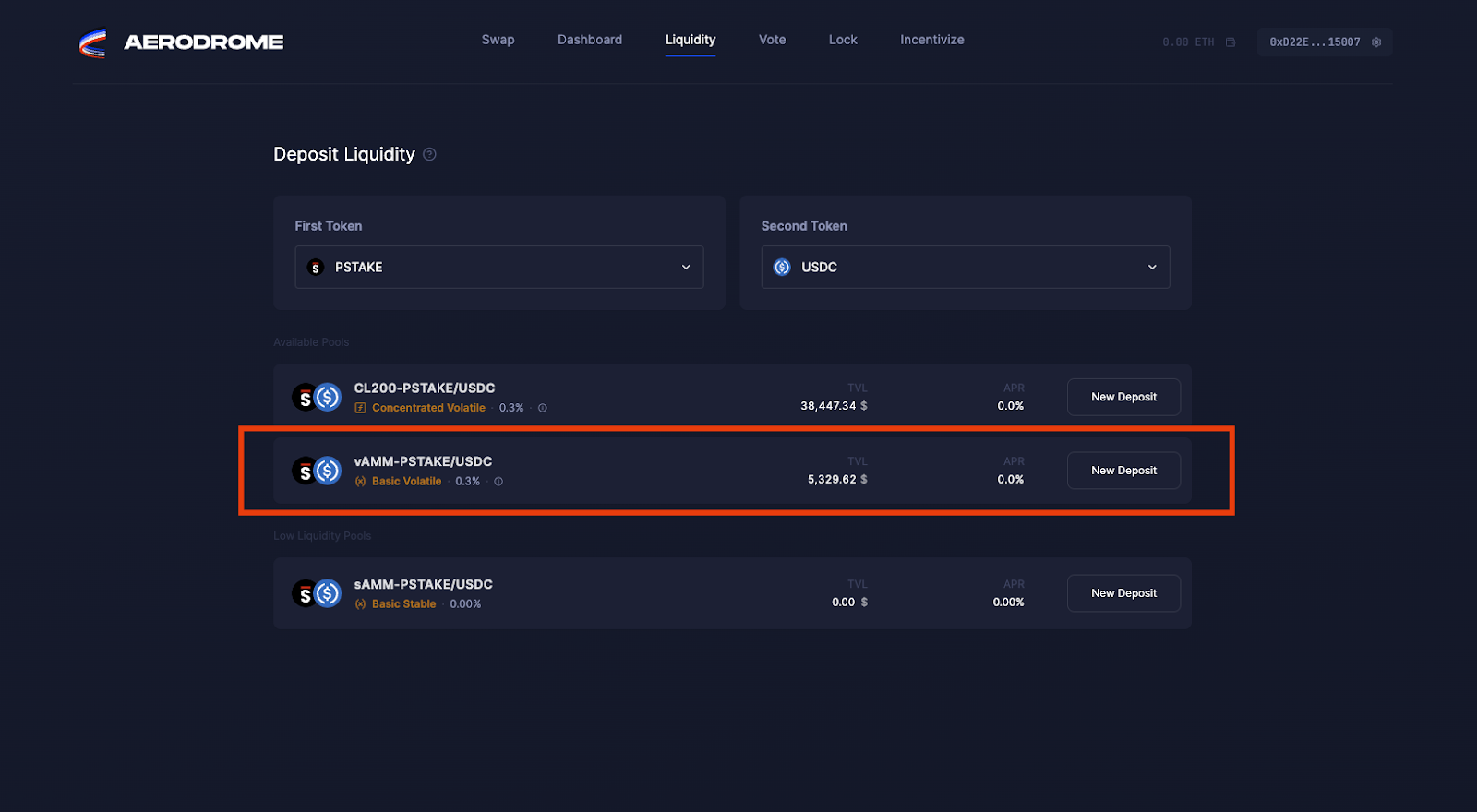Click New Deposit for vAMM-PSTAKE/USDC
1477x812 pixels.
pyautogui.click(x=1123, y=471)
